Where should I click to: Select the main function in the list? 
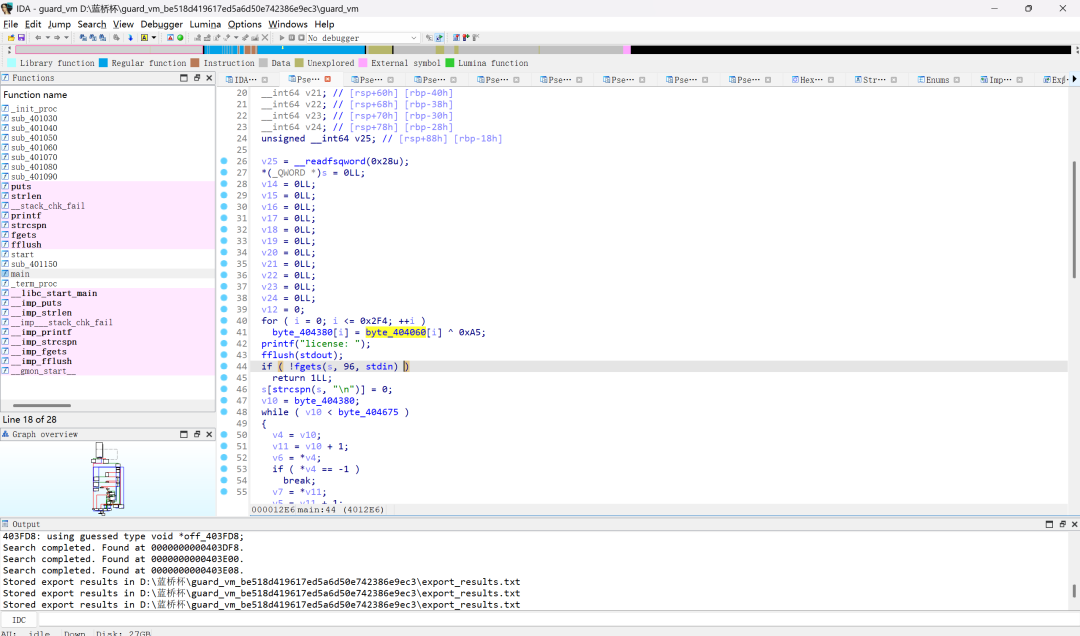tap(20, 274)
